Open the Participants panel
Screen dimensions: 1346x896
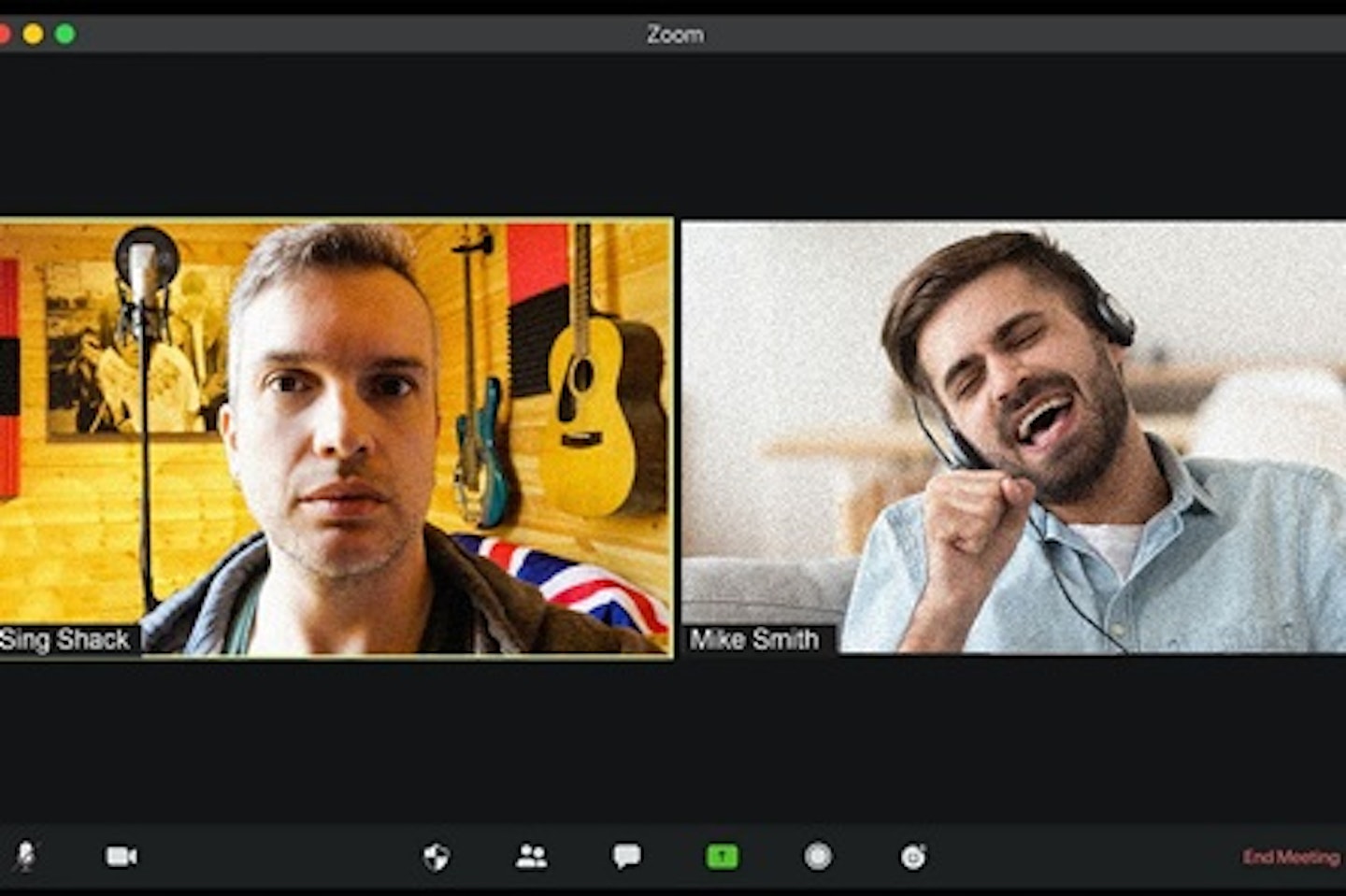pyautogui.click(x=531, y=855)
